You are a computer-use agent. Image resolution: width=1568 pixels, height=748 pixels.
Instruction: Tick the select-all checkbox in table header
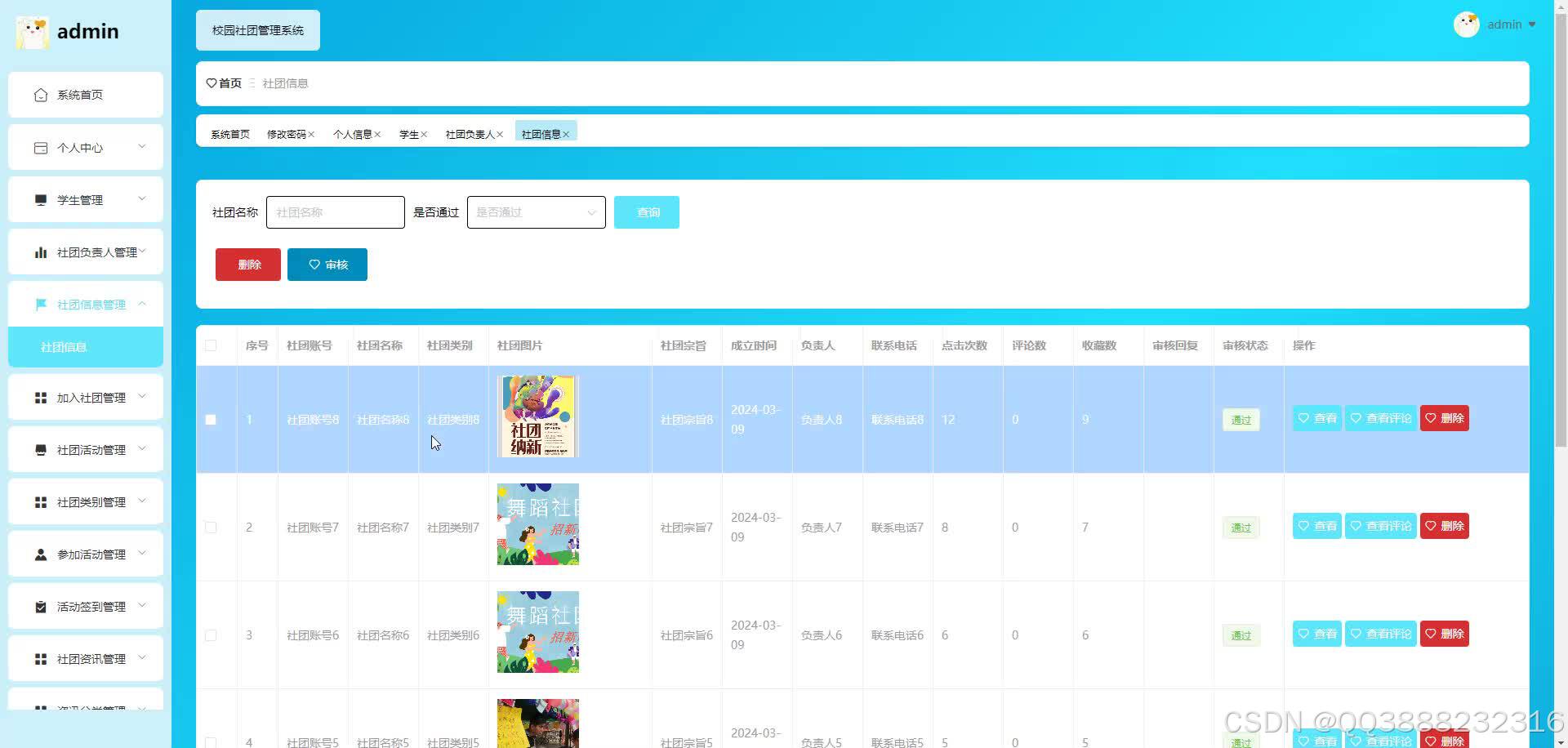(x=211, y=345)
